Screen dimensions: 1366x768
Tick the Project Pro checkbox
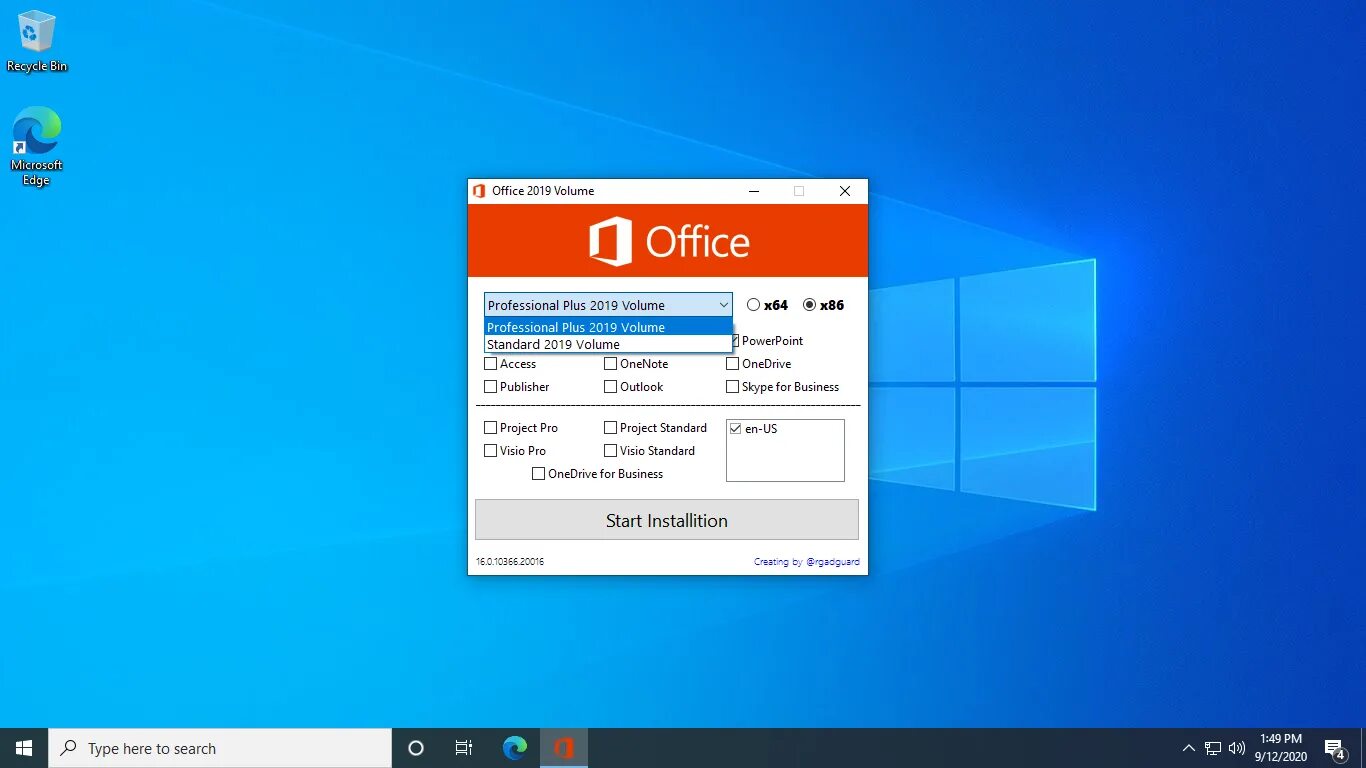490,428
